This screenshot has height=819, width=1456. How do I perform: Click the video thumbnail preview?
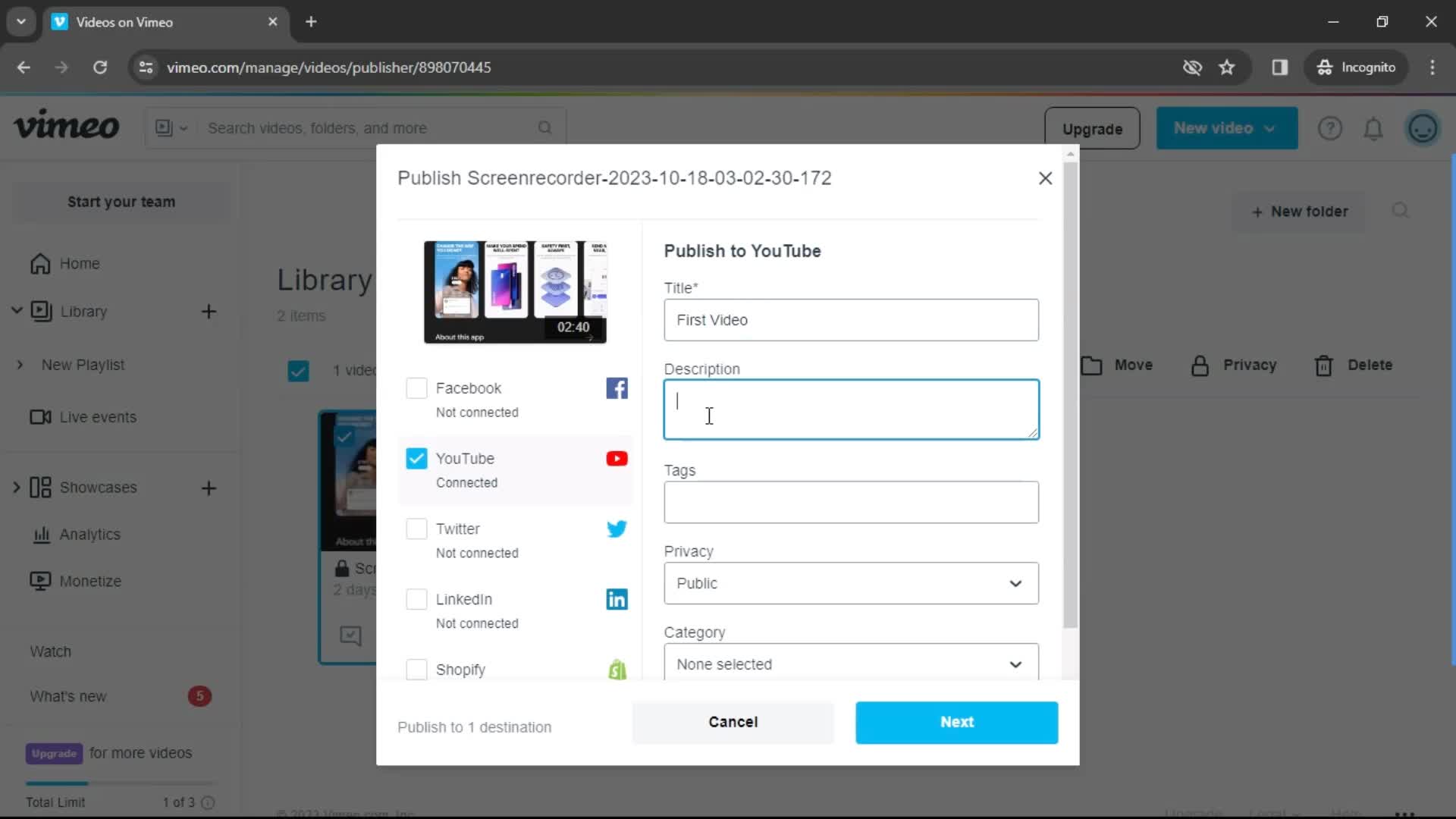coord(516,290)
